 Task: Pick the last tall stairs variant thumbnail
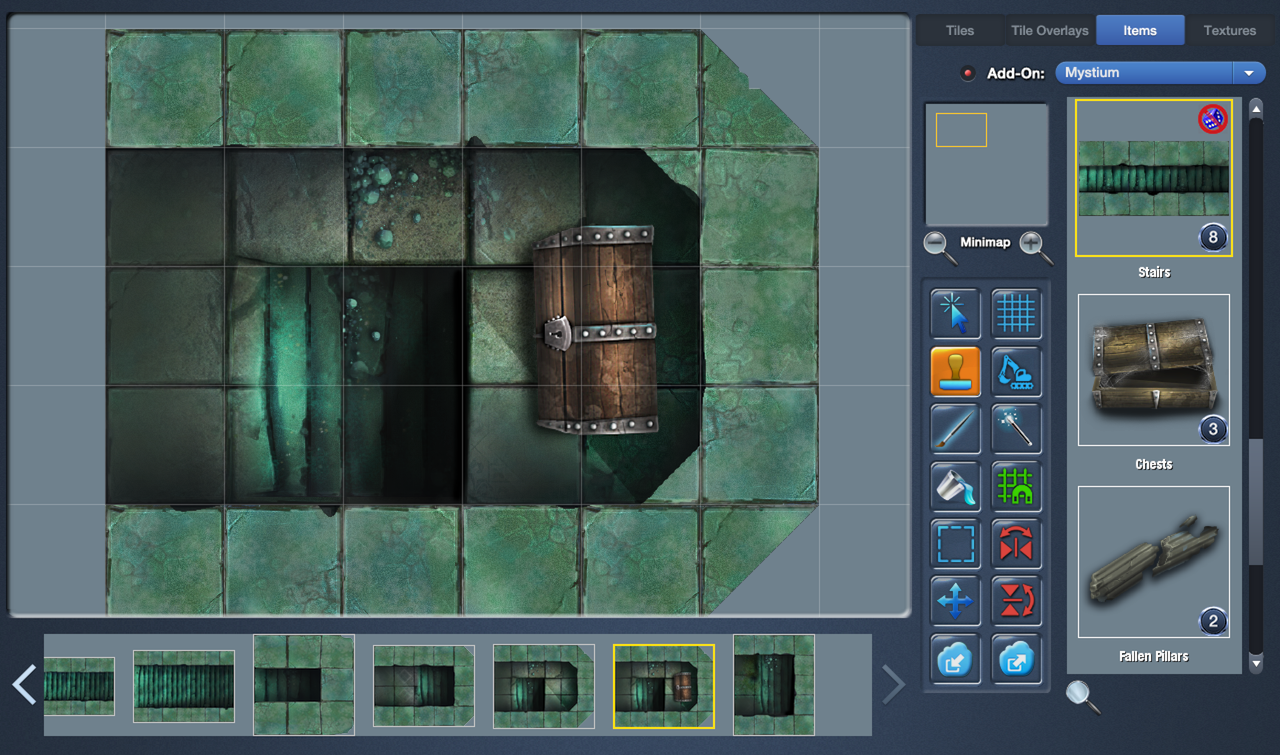click(774, 685)
